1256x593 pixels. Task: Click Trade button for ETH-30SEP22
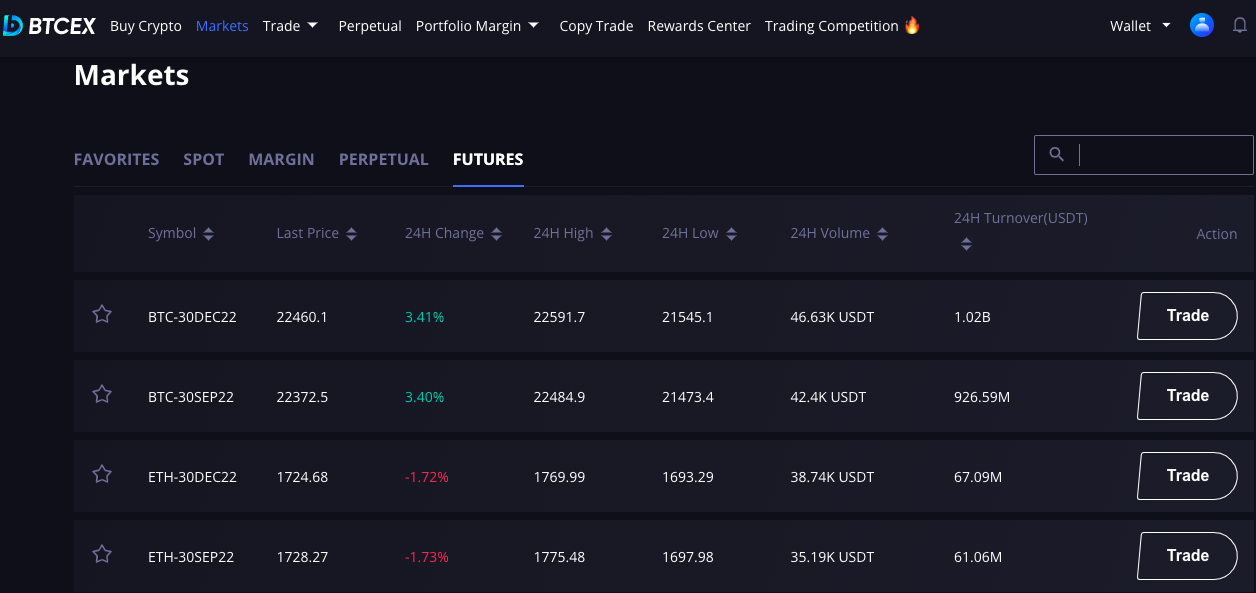[x=1188, y=556]
